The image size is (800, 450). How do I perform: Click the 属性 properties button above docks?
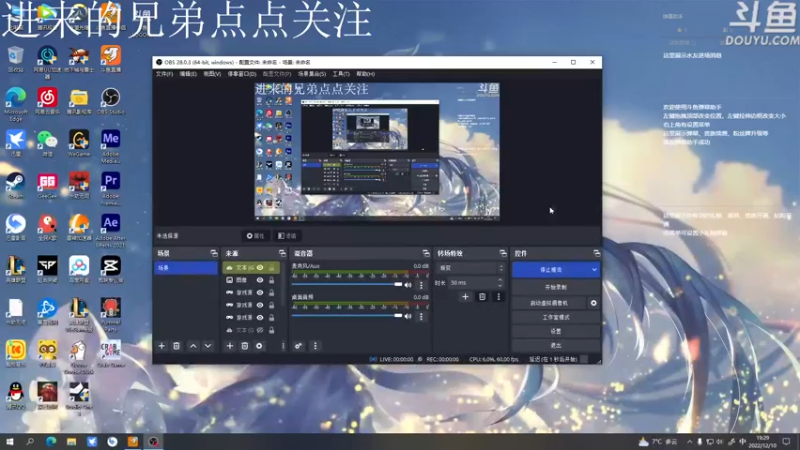(256, 236)
